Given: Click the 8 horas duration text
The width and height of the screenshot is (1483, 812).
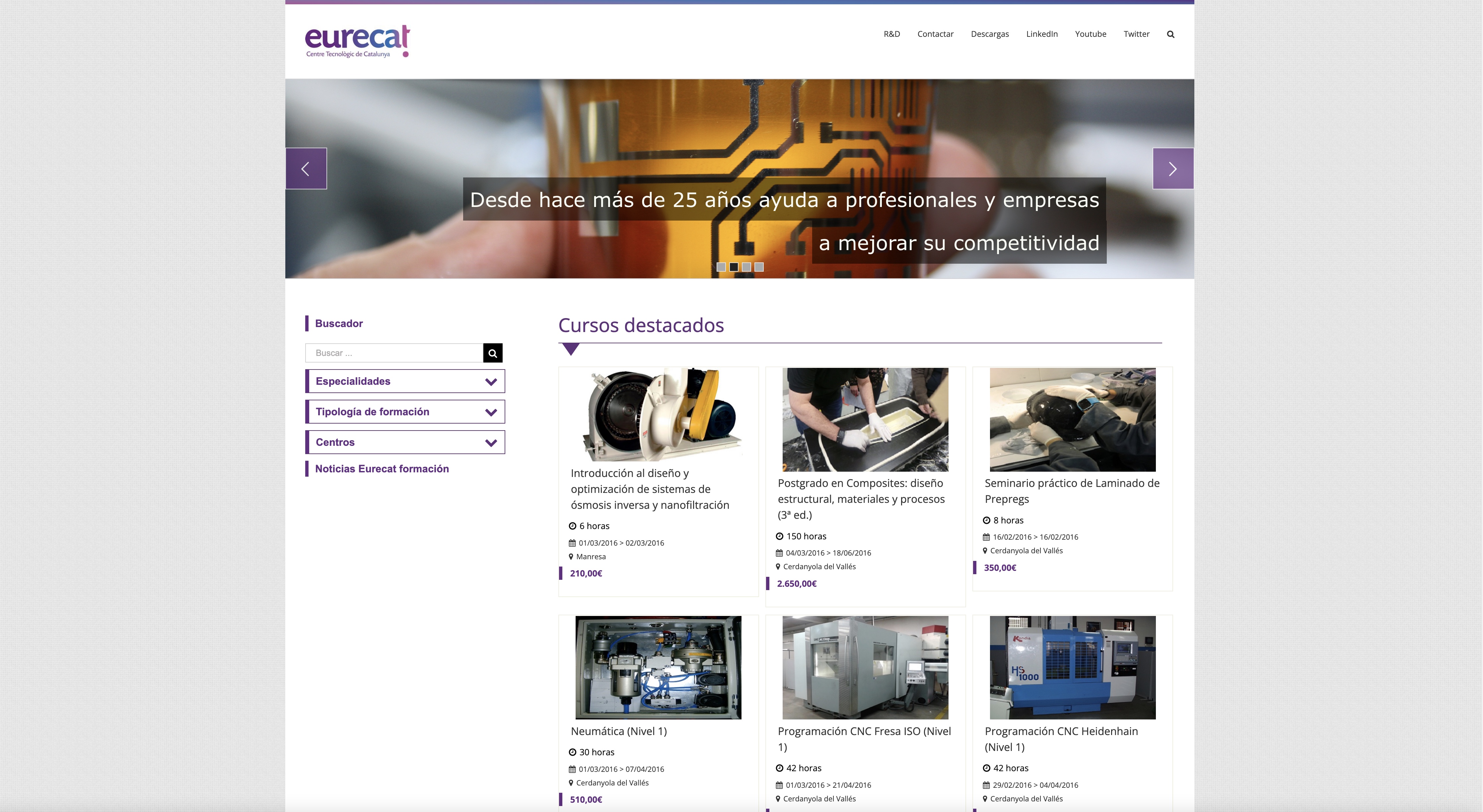Looking at the screenshot, I should point(1008,520).
